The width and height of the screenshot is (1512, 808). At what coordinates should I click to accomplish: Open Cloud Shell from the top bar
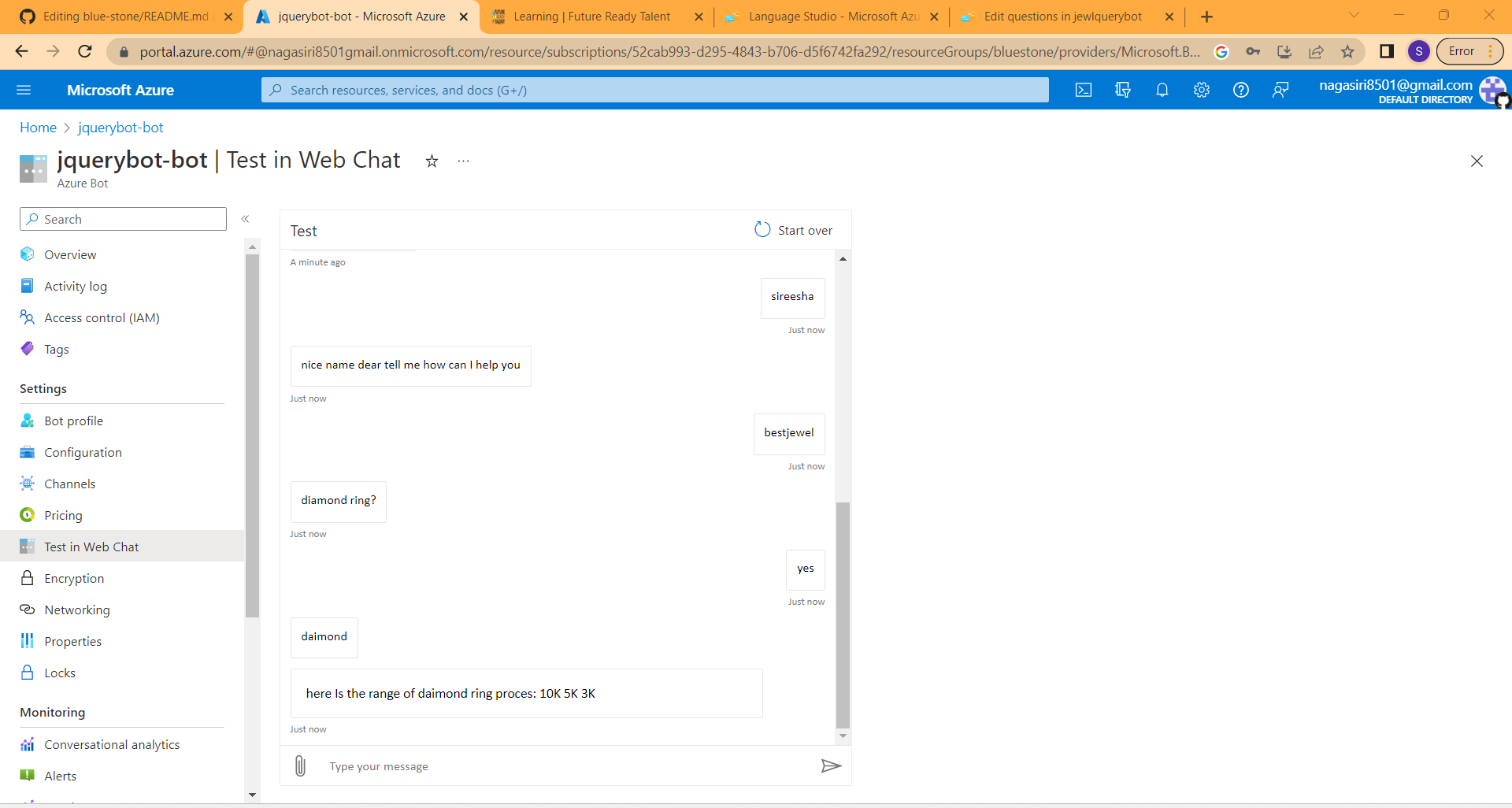point(1084,90)
